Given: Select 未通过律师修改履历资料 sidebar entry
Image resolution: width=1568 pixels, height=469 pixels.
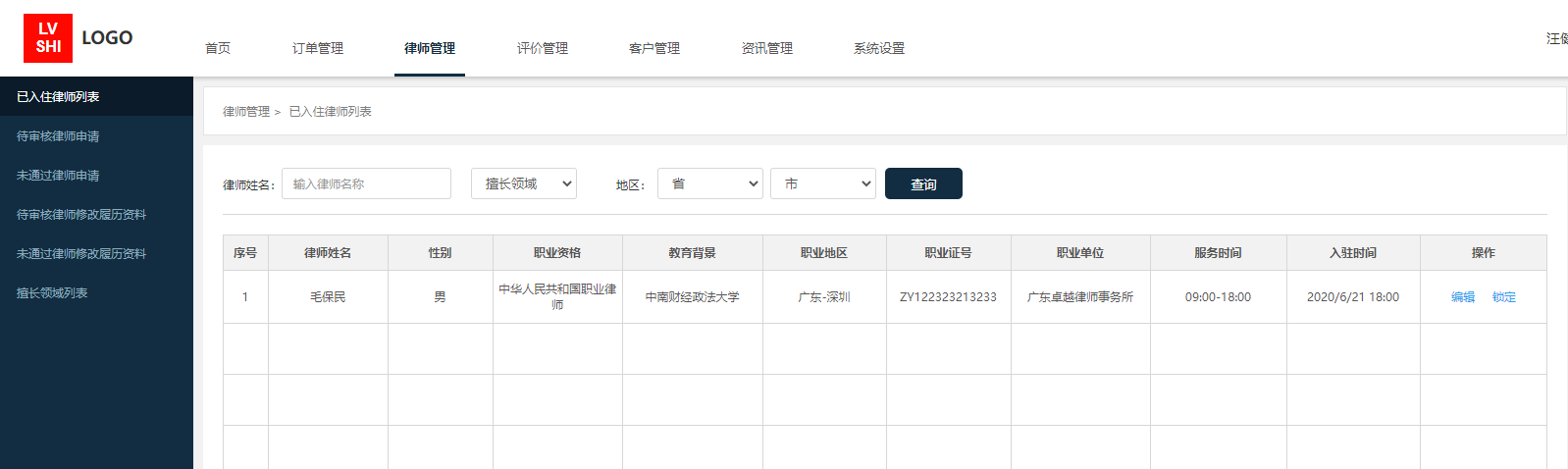Looking at the screenshot, I should point(81,254).
